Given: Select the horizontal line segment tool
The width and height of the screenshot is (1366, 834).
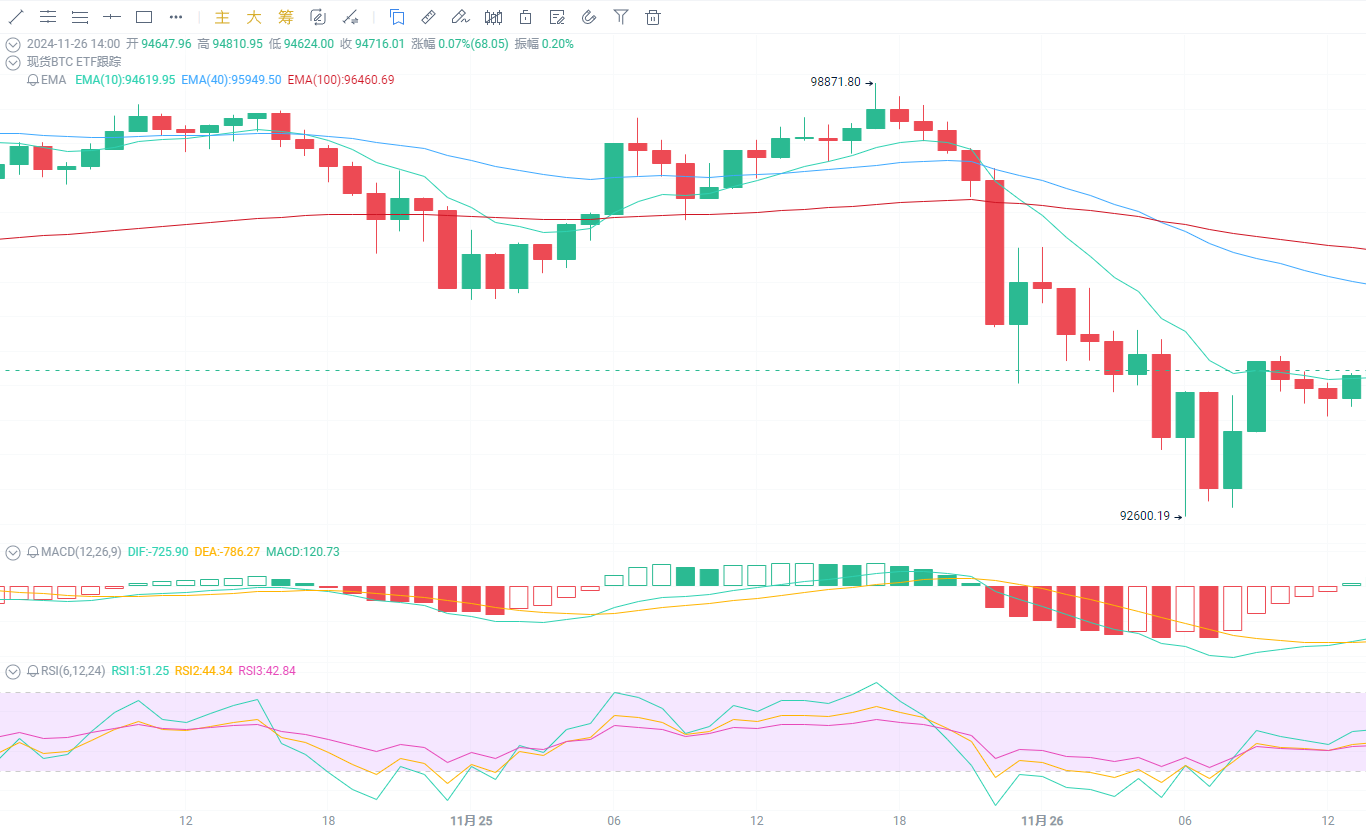Looking at the screenshot, I should click(x=112, y=17).
